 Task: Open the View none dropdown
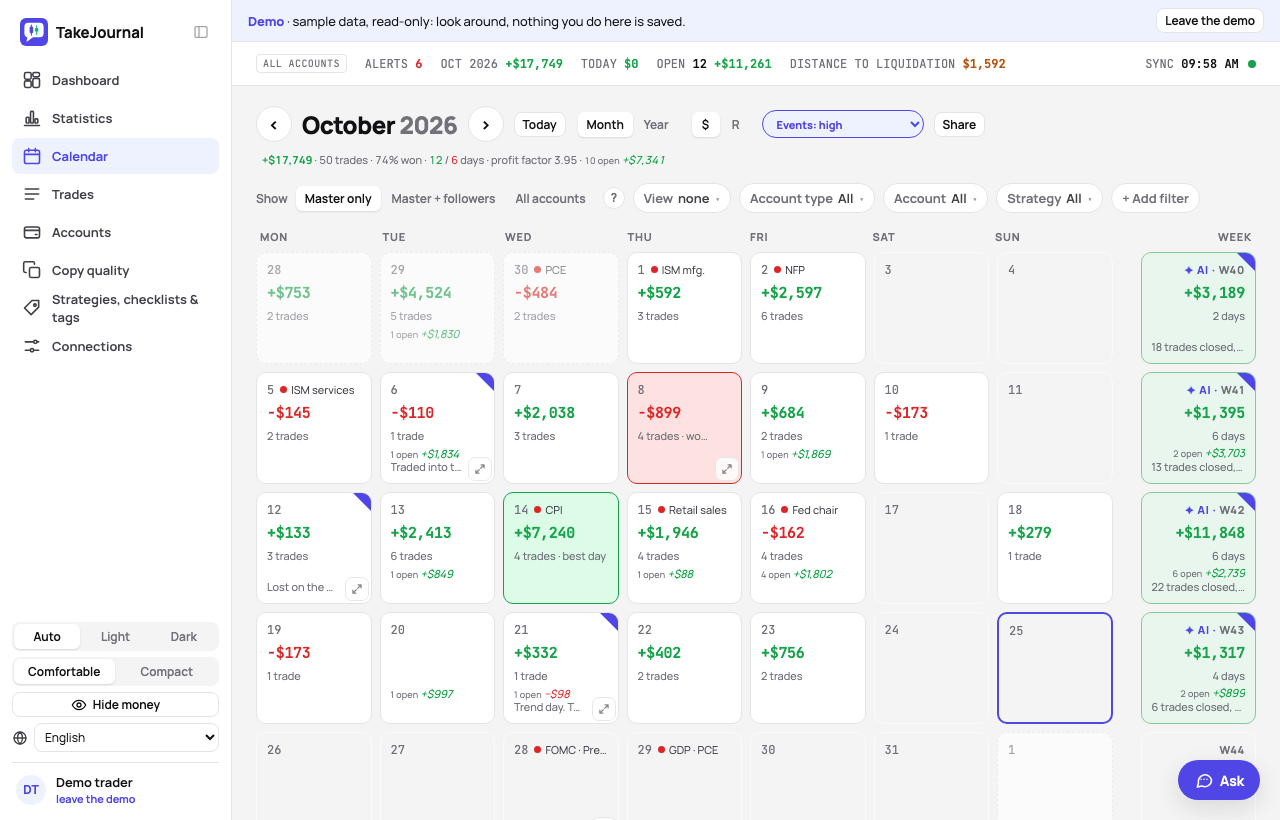[x=682, y=198]
